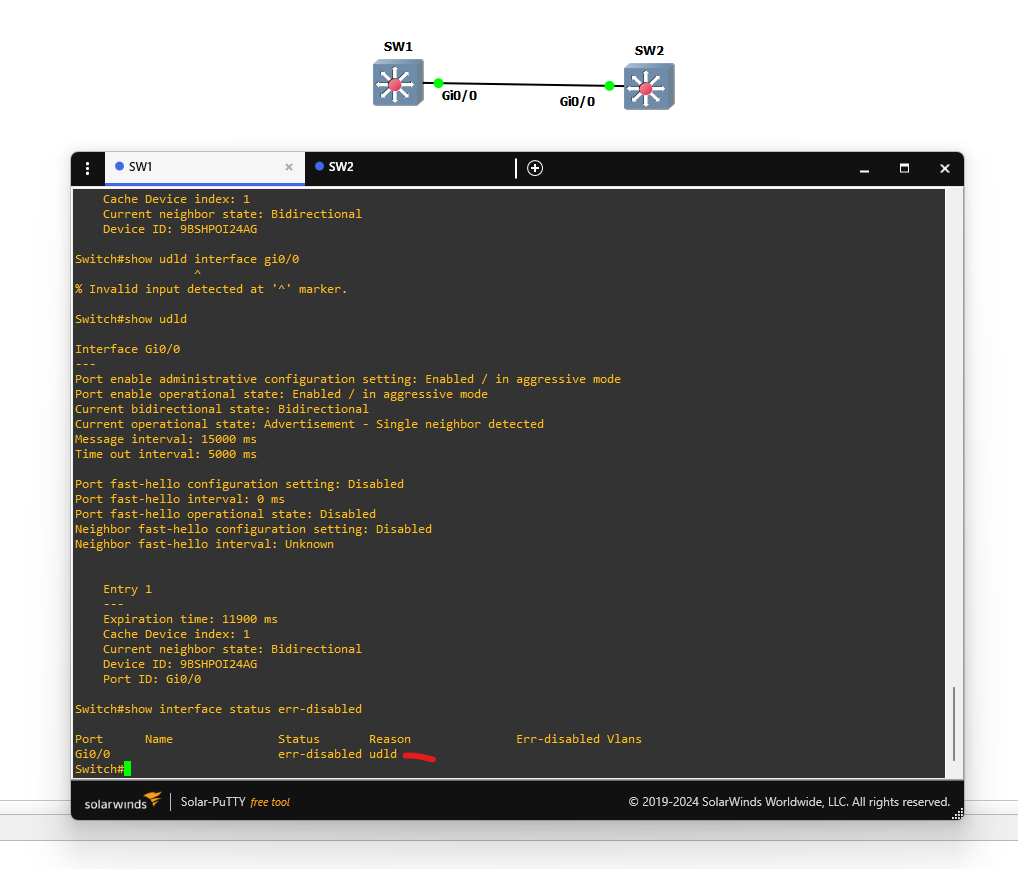This screenshot has width=1018, height=869.
Task: Click 'Switch#show interface status err-disabled' line
Action: point(218,709)
